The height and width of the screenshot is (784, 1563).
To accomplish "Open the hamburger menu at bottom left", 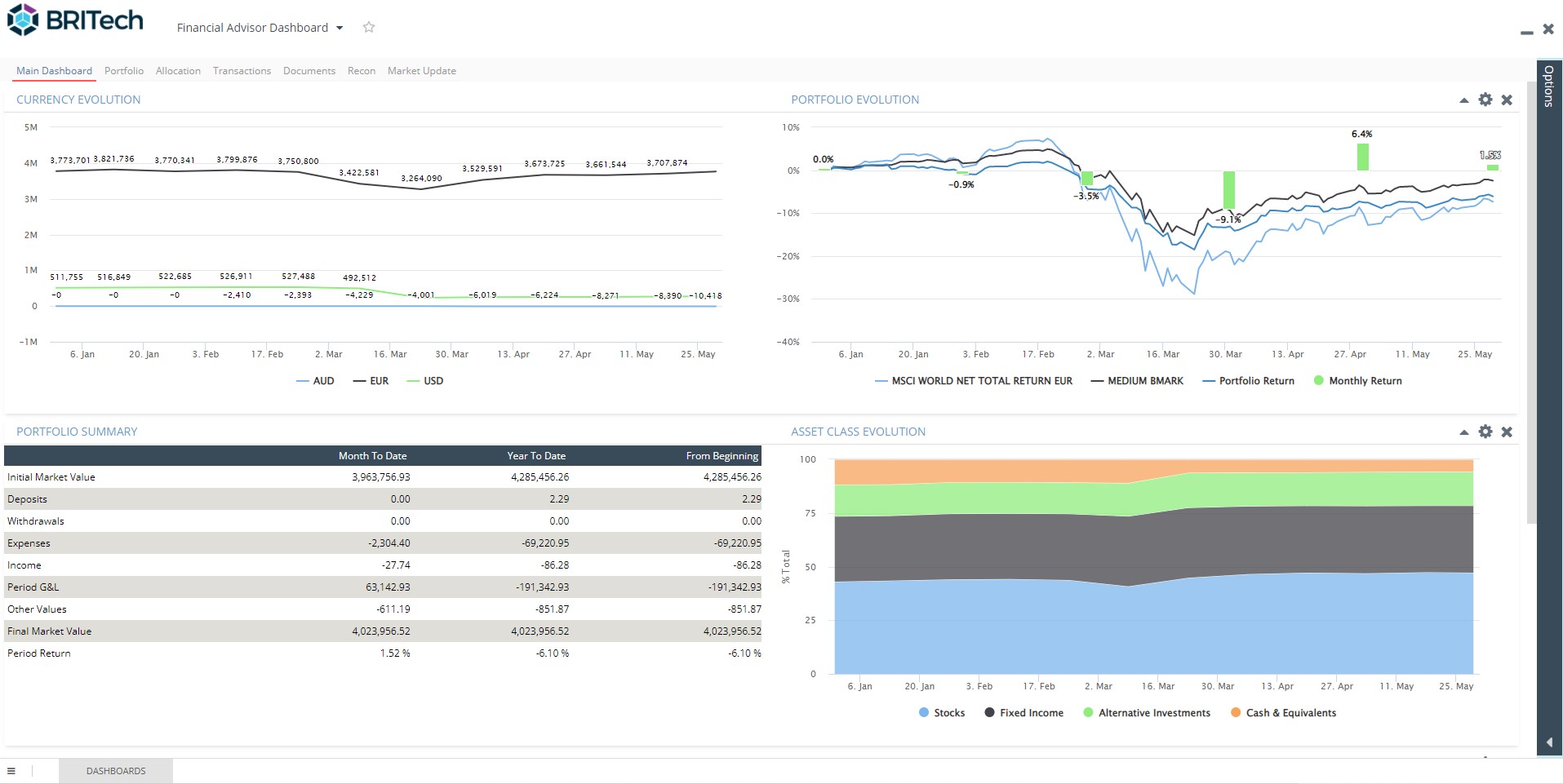I will [x=11, y=771].
